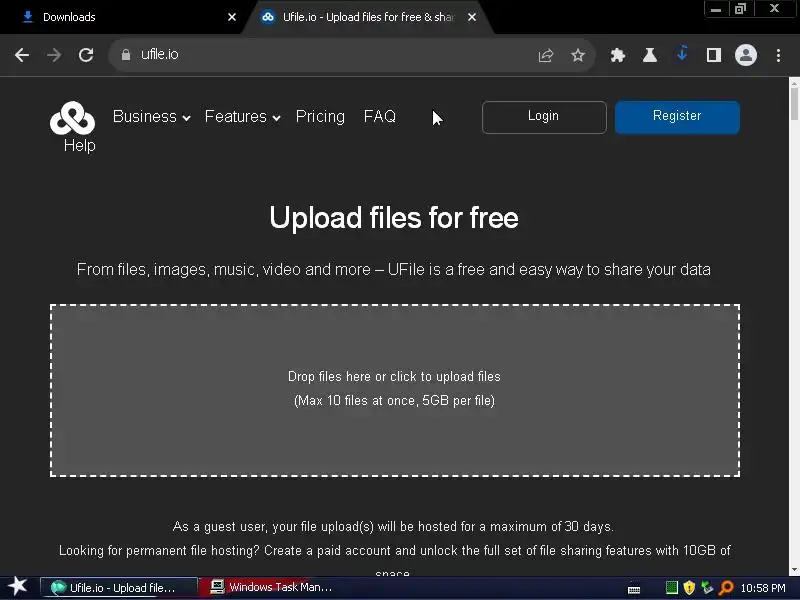Click the share page icon in address bar
This screenshot has height=600, width=800.
(546, 55)
